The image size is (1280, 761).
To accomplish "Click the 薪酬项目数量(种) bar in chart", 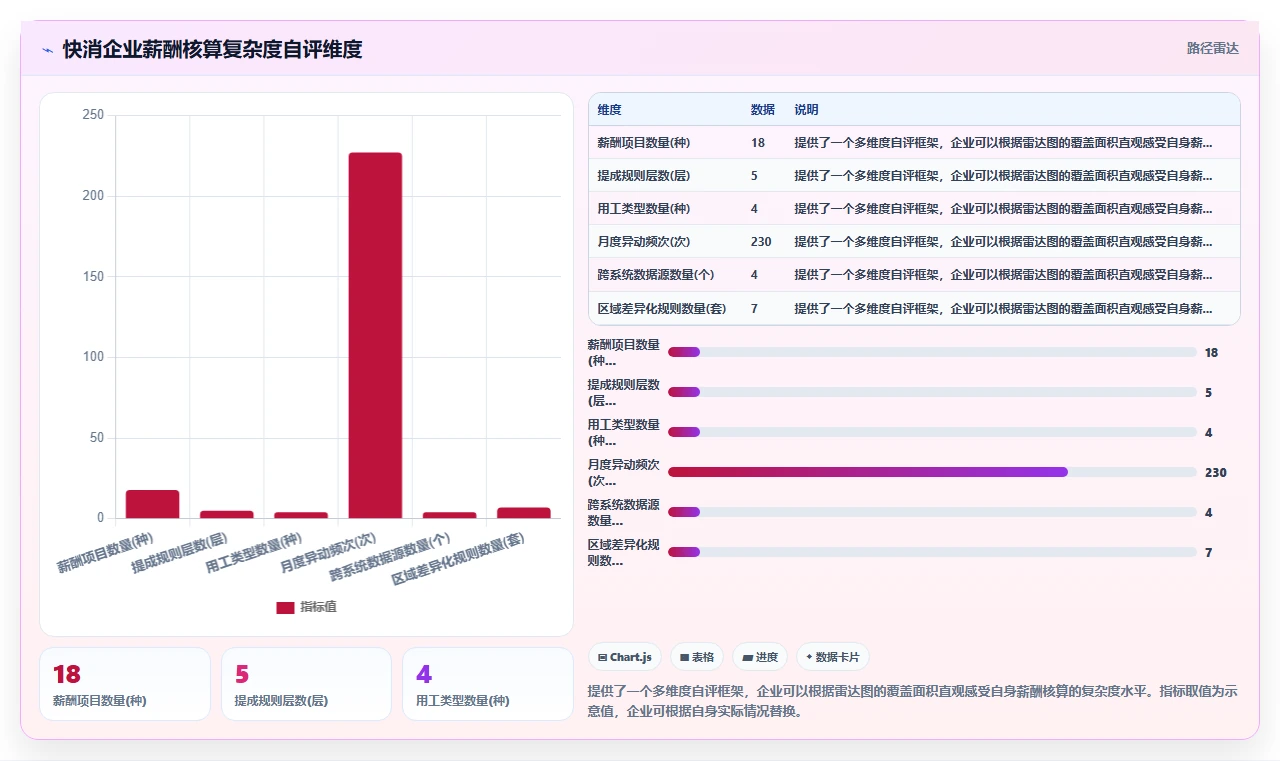I will coord(153,504).
